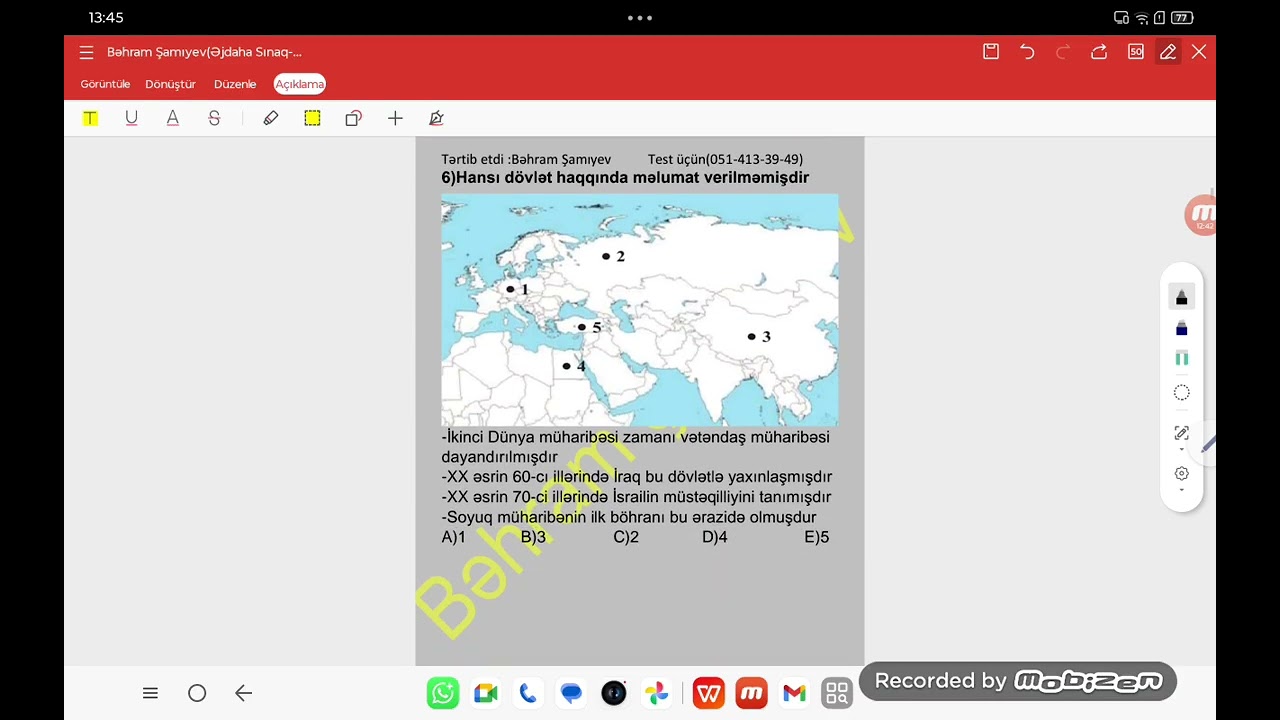Switch to the Görüntüle tab
This screenshot has width=1280, height=720.
105,84
